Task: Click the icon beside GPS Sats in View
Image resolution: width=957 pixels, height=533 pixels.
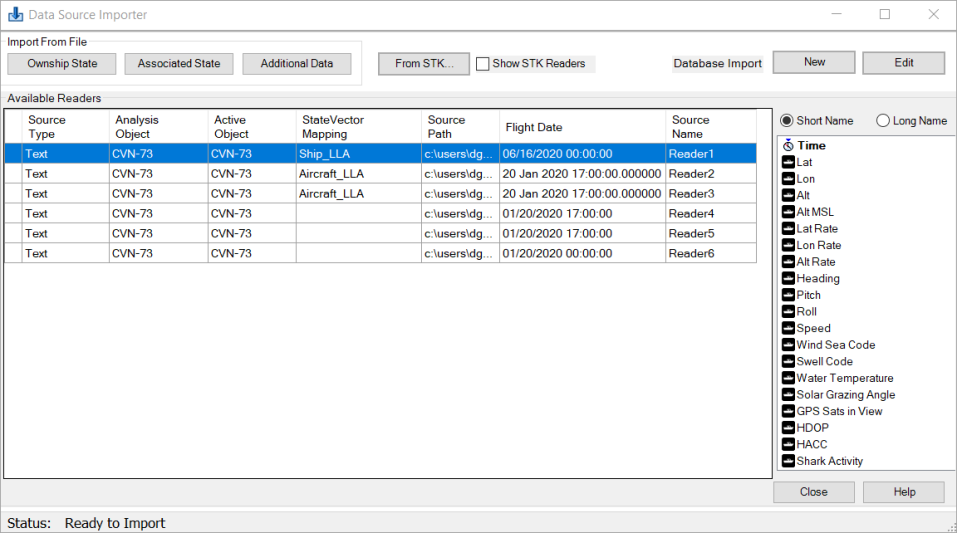Action: click(x=788, y=411)
